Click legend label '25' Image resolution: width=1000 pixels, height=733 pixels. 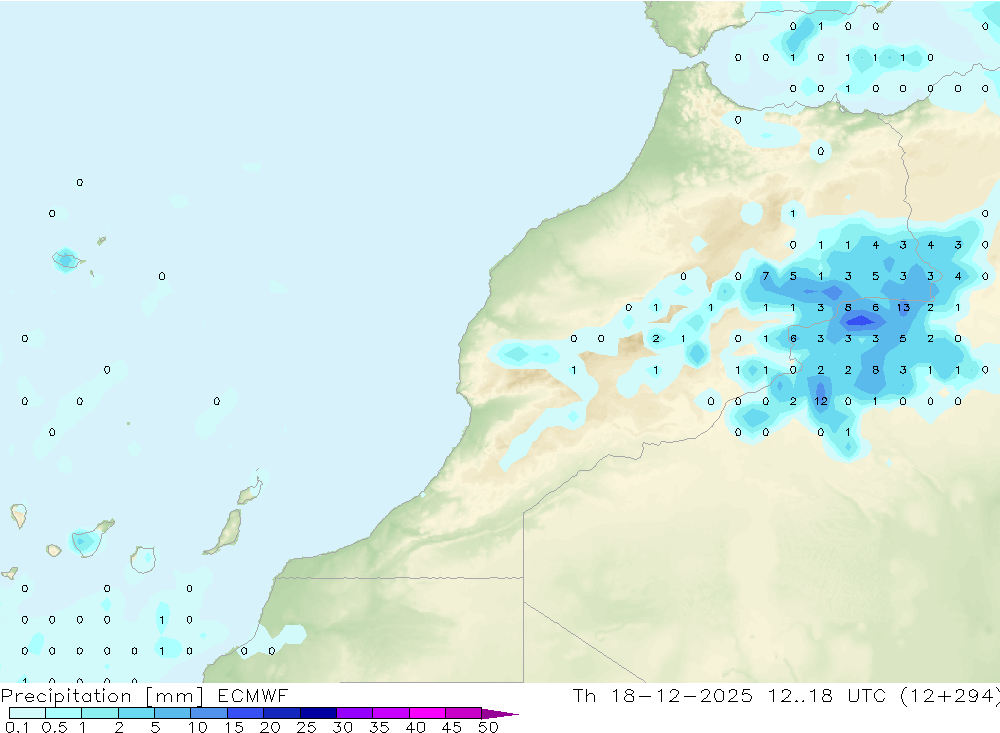(x=306, y=727)
